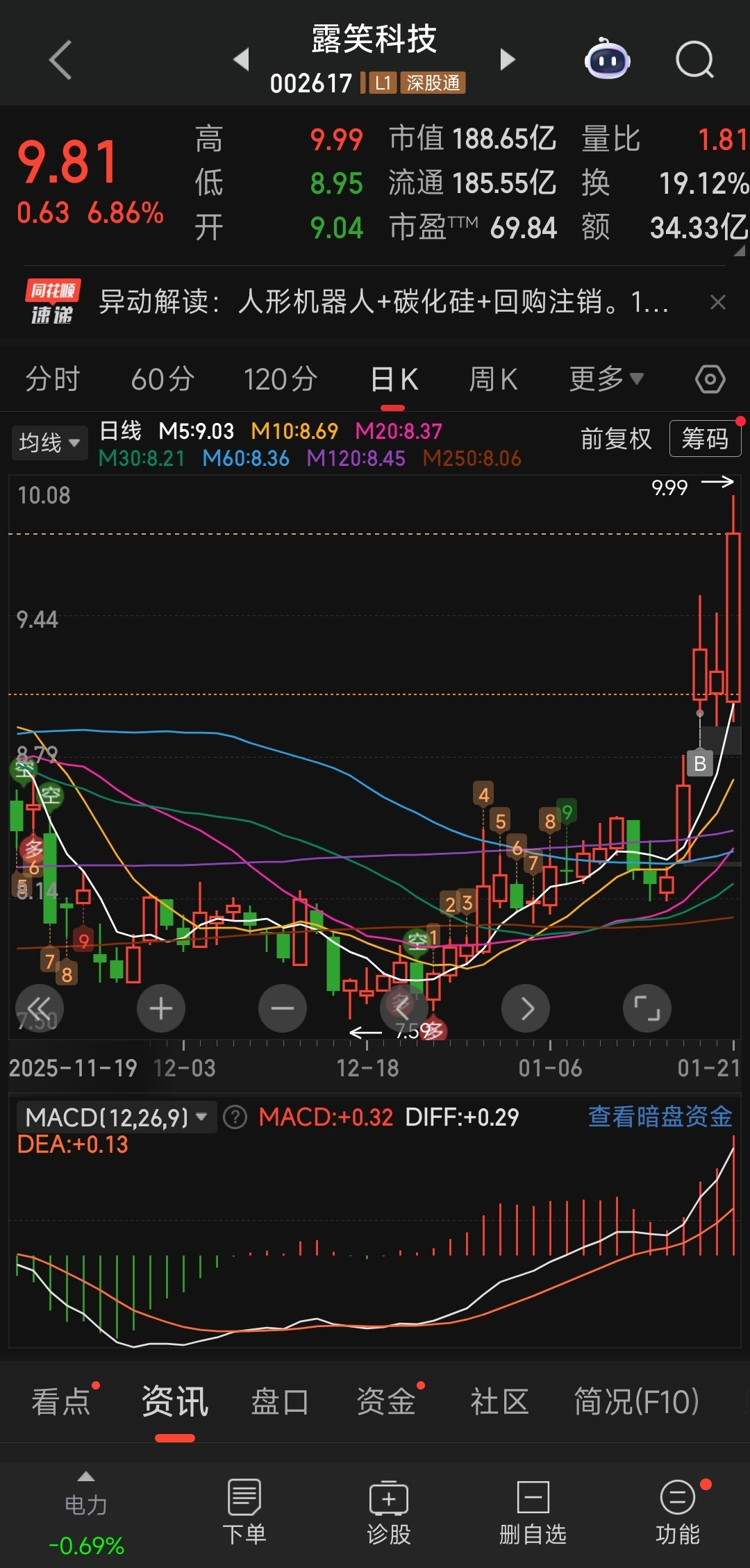This screenshot has width=750, height=1568.
Task: Zoom out chart with minus button
Action: coord(283,1008)
